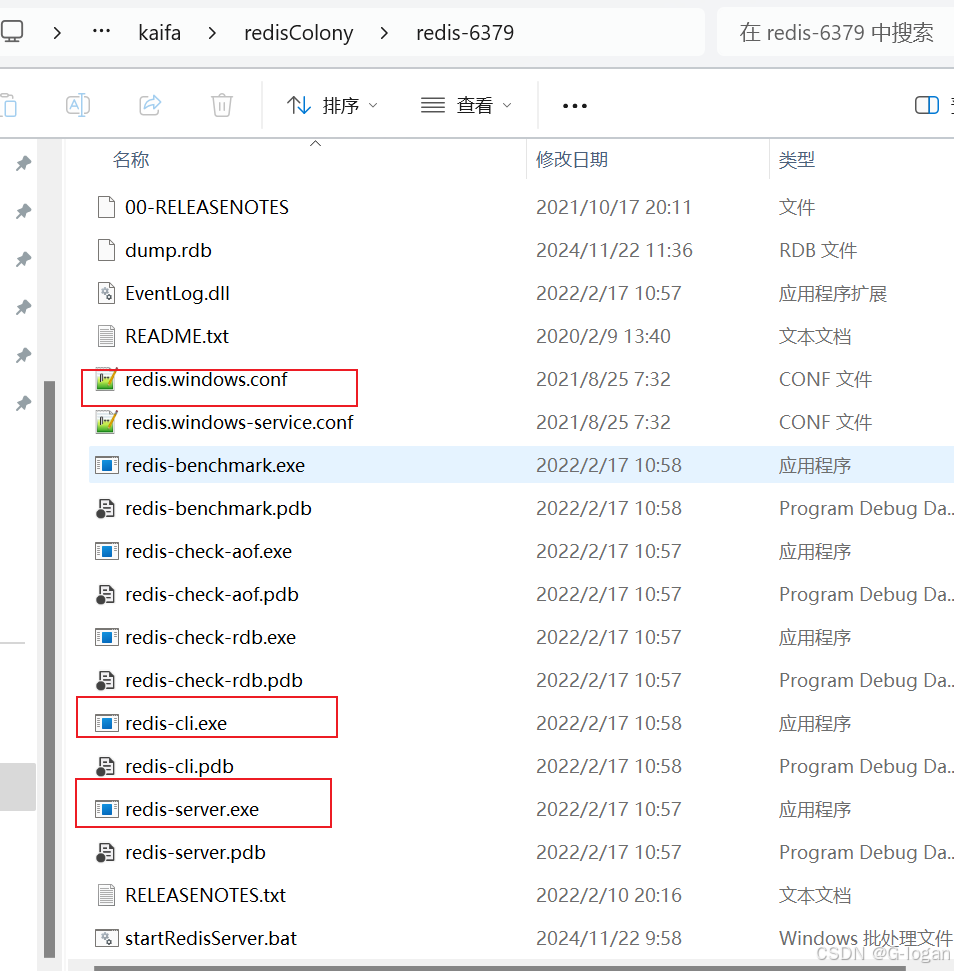Open the 查看 view dropdown
Image resolution: width=954 pixels, height=971 pixels.
(466, 105)
